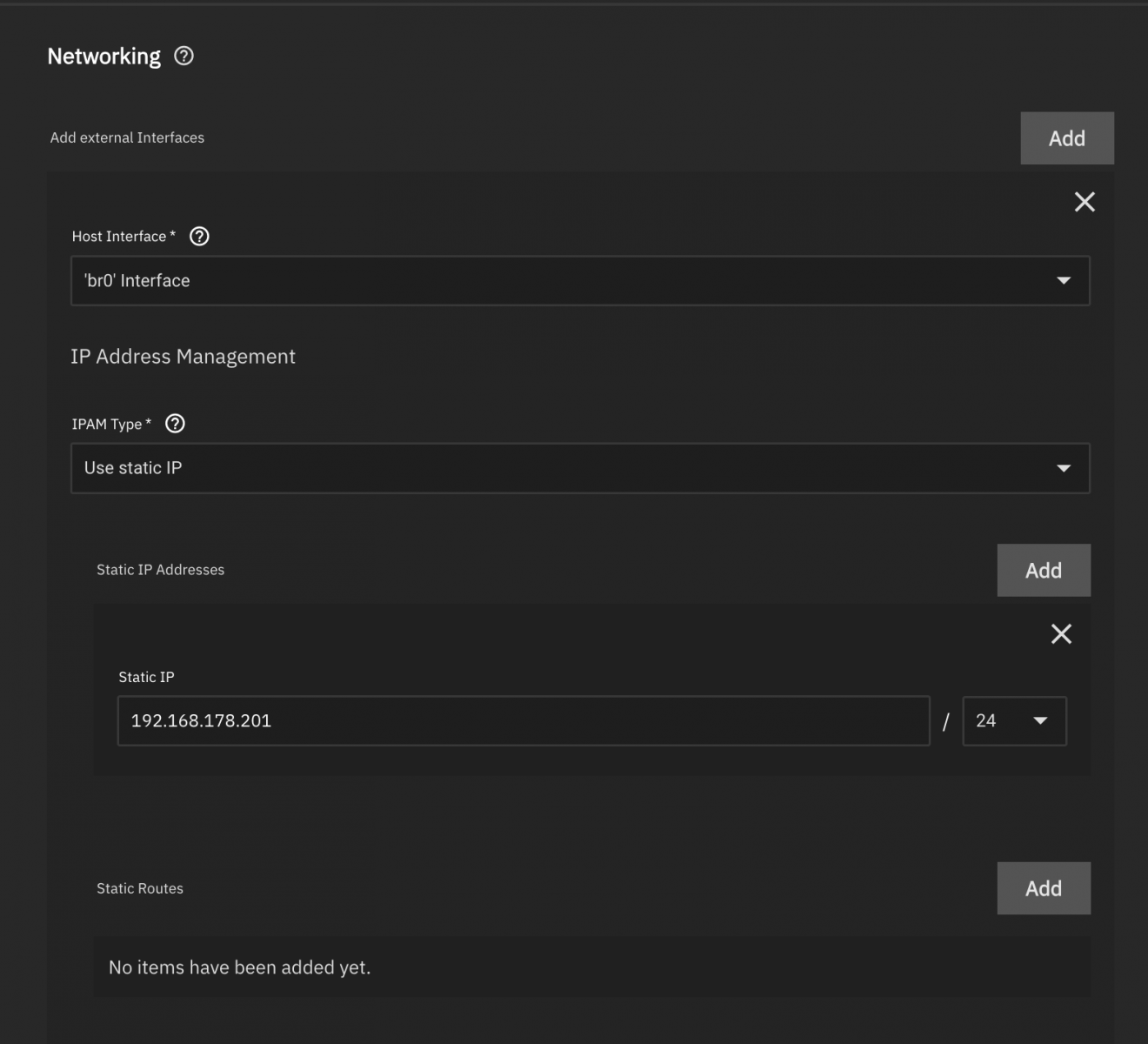Click the Static IP field containing 192.168.178.201
The image size is (1148, 1044).
[x=524, y=721]
